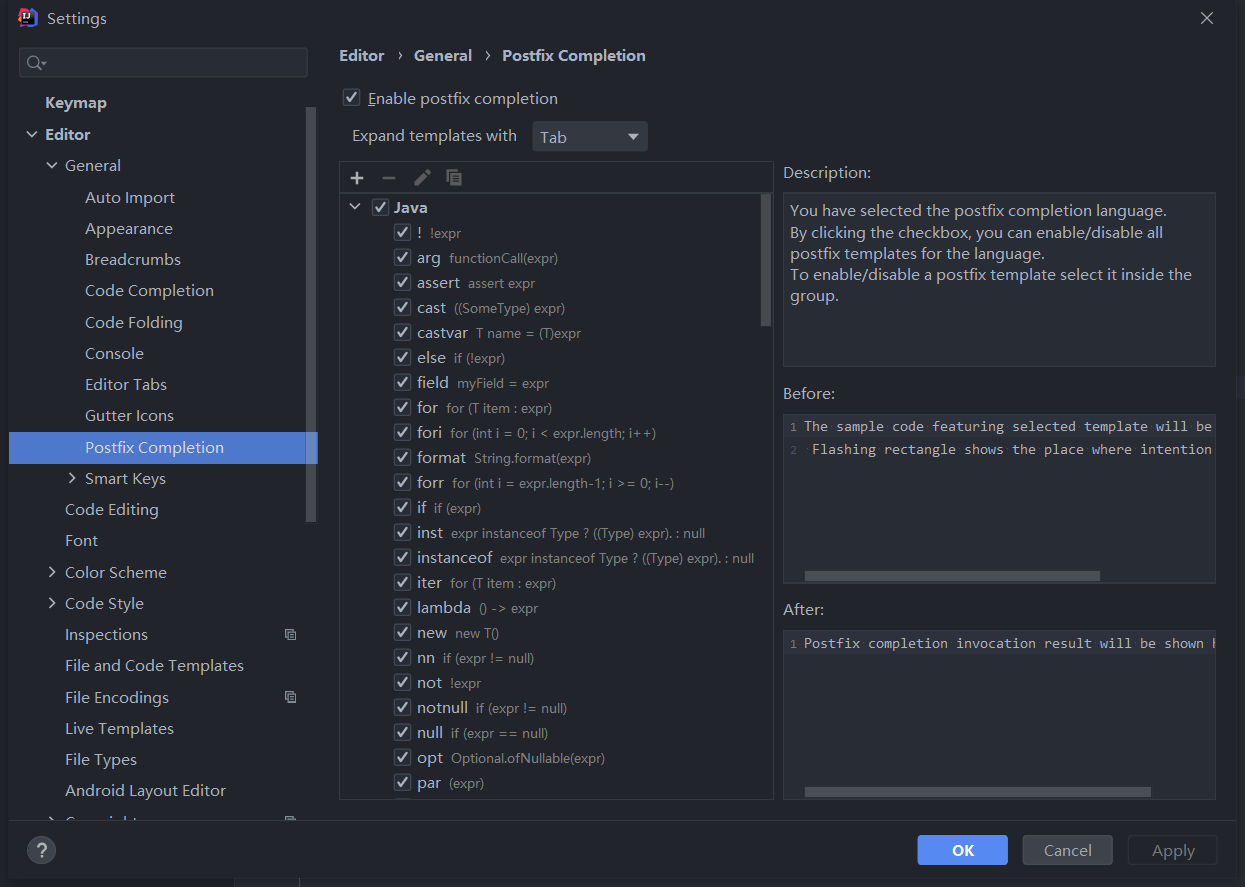Expand the Smart Keys node

coord(72,479)
